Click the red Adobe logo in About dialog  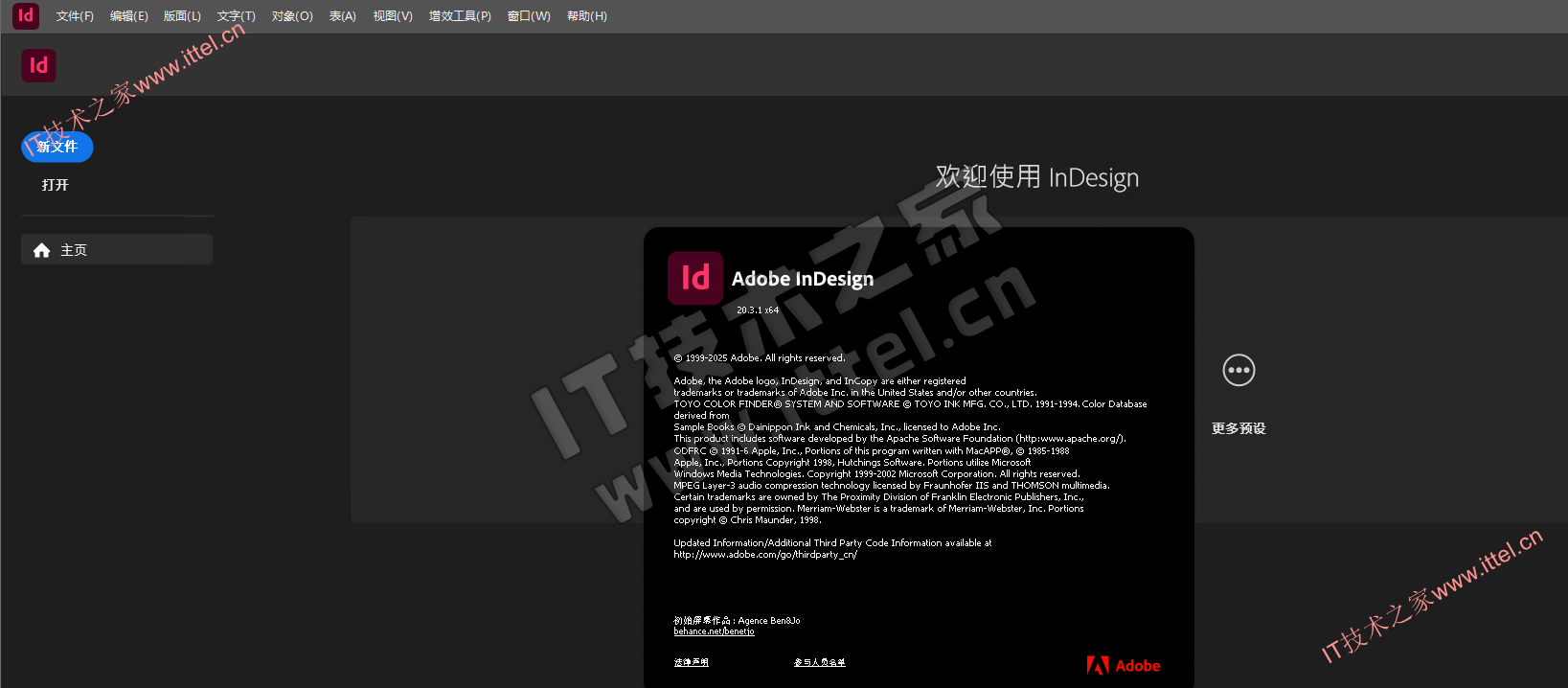pos(1123,665)
